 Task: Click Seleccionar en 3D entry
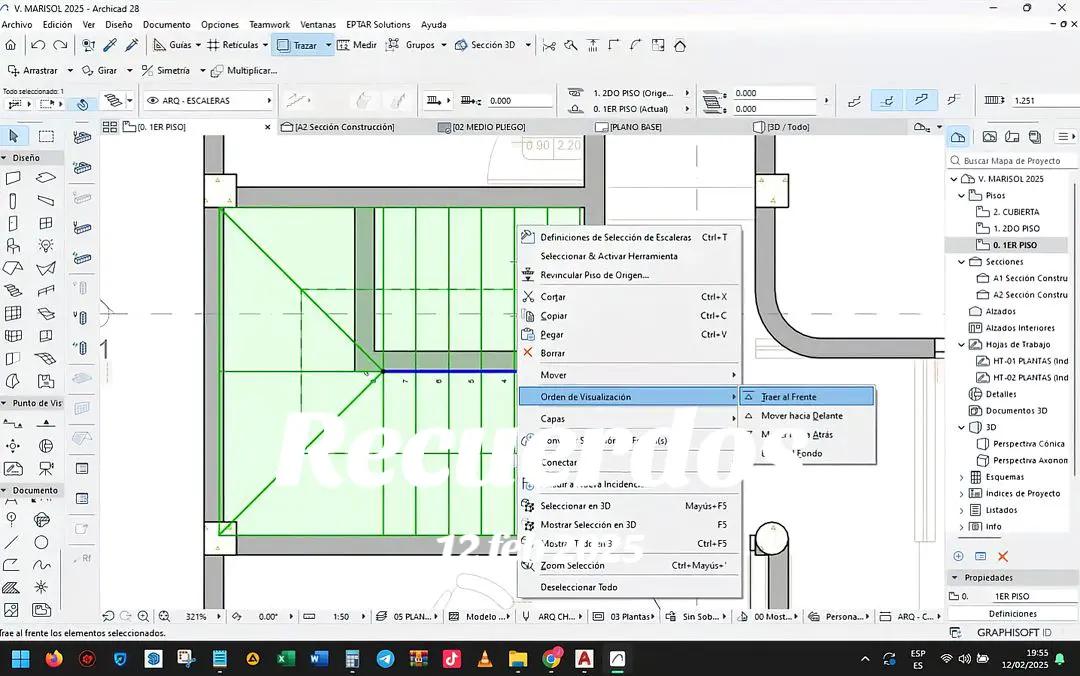pyautogui.click(x=629, y=506)
